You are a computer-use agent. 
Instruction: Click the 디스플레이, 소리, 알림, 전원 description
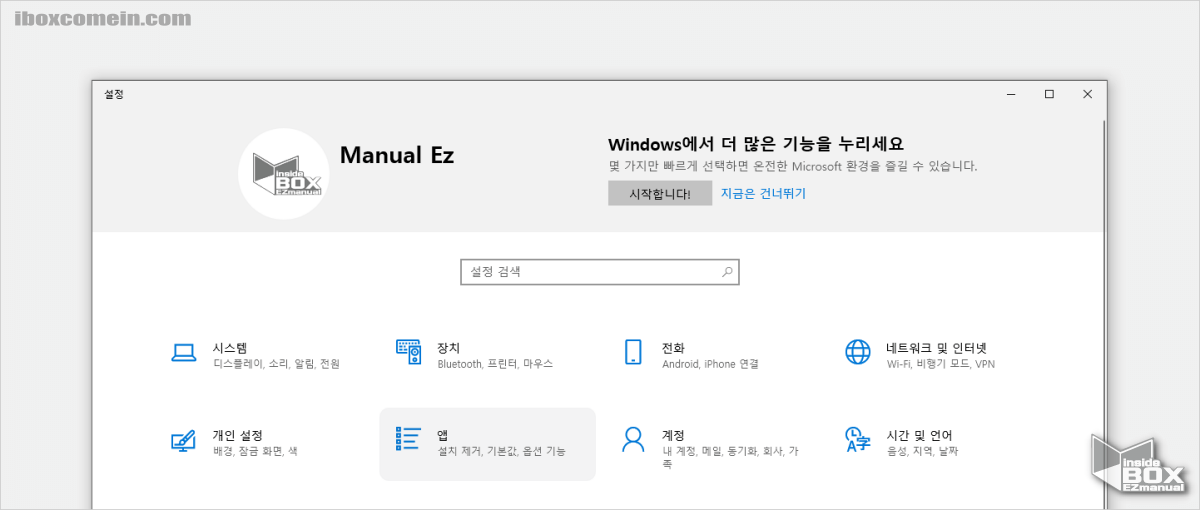[276, 364]
